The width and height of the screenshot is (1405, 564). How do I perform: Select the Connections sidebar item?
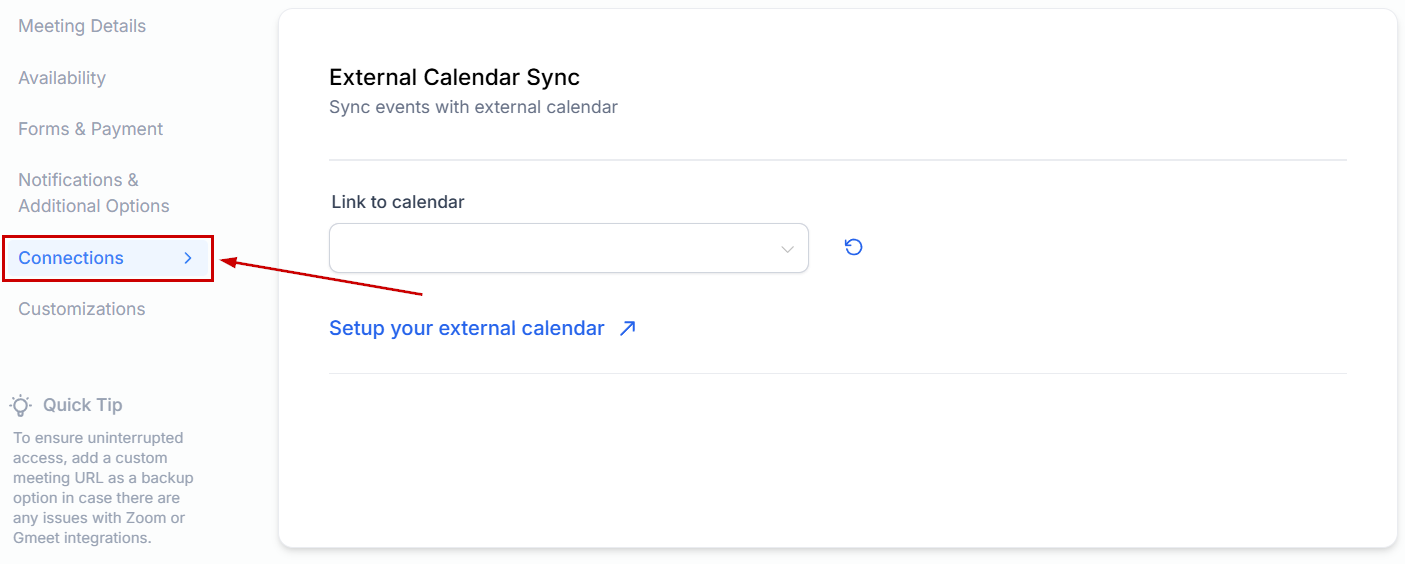coord(71,258)
